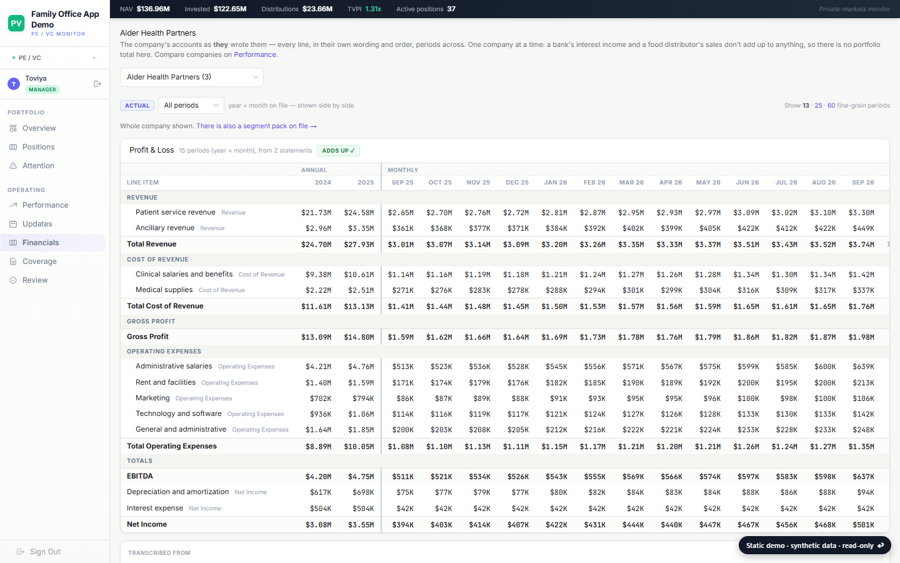Click the Financials sidebar icon

[13, 243]
